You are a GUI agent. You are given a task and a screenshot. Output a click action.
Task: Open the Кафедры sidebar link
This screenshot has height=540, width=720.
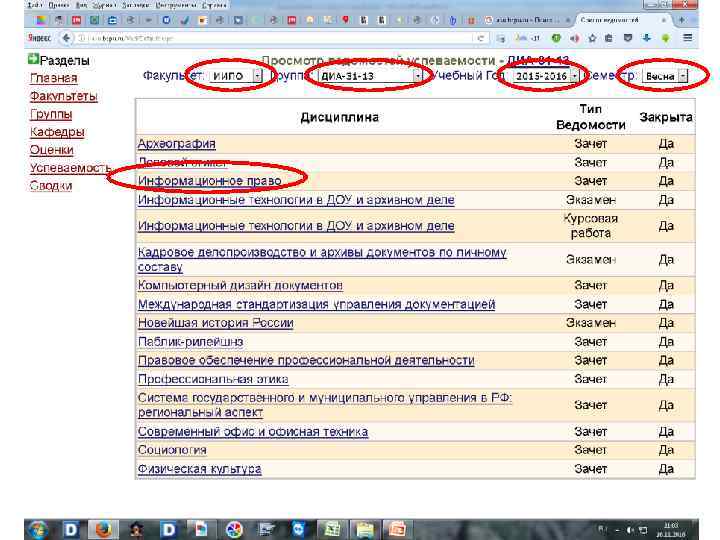click(57, 132)
